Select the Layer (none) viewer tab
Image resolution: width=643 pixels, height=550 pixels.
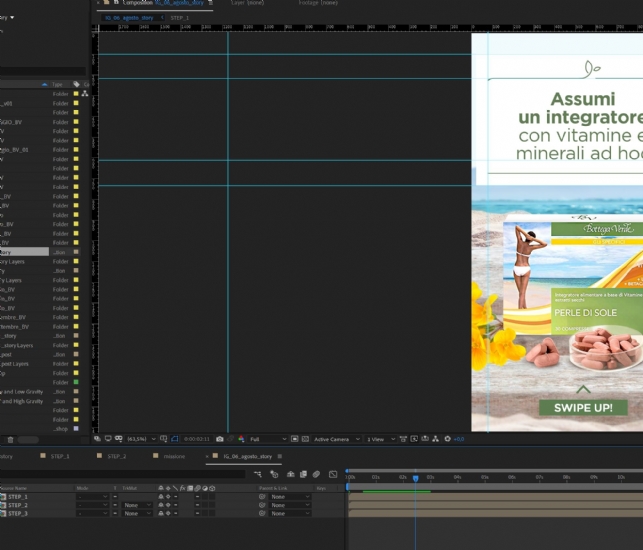248,3
